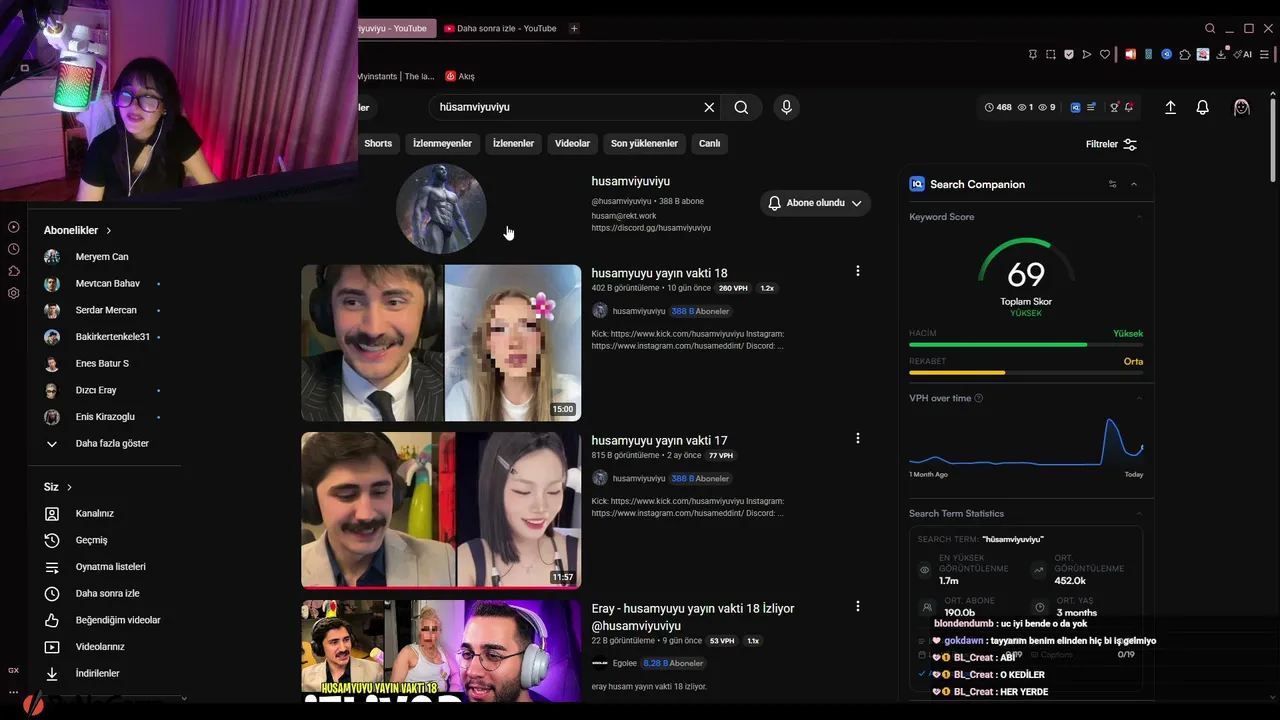Select the Videolar filter chip
This screenshot has height=720, width=1280.
572,143
